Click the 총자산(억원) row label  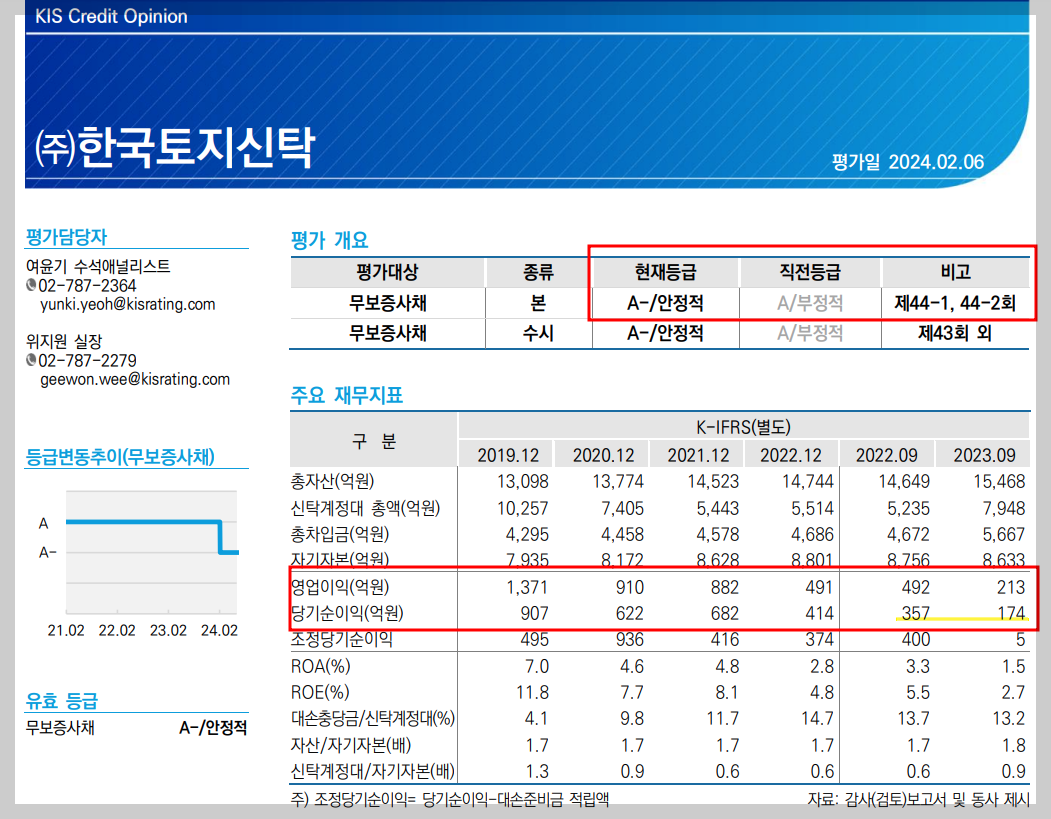[x=332, y=481]
